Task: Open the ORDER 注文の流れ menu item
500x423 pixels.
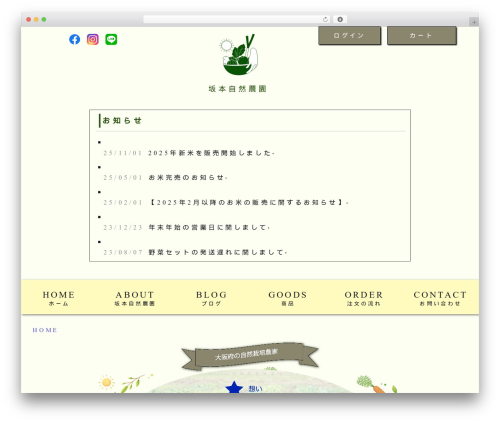Action: (x=364, y=298)
